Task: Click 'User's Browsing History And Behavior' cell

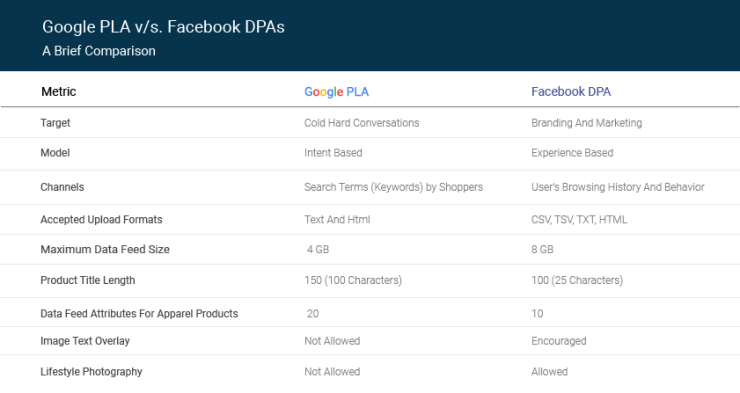Action: [618, 187]
